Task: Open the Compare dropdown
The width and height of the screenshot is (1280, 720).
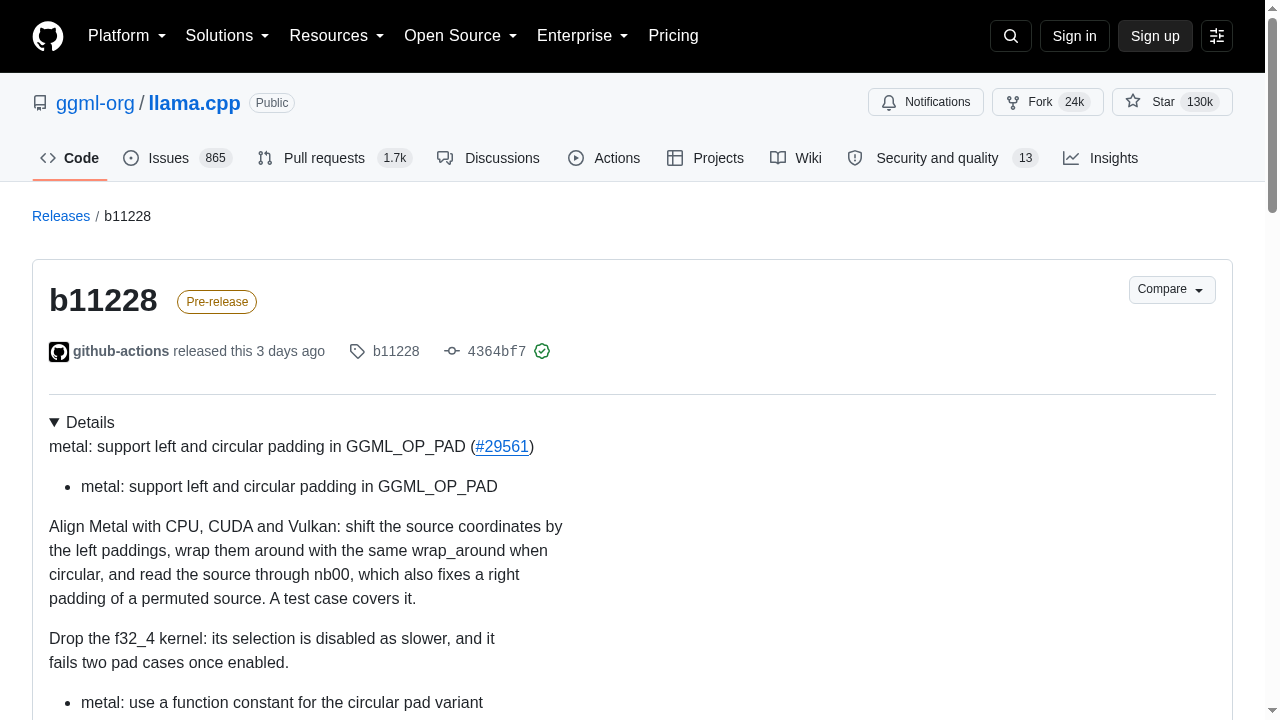Action: tap(1172, 290)
